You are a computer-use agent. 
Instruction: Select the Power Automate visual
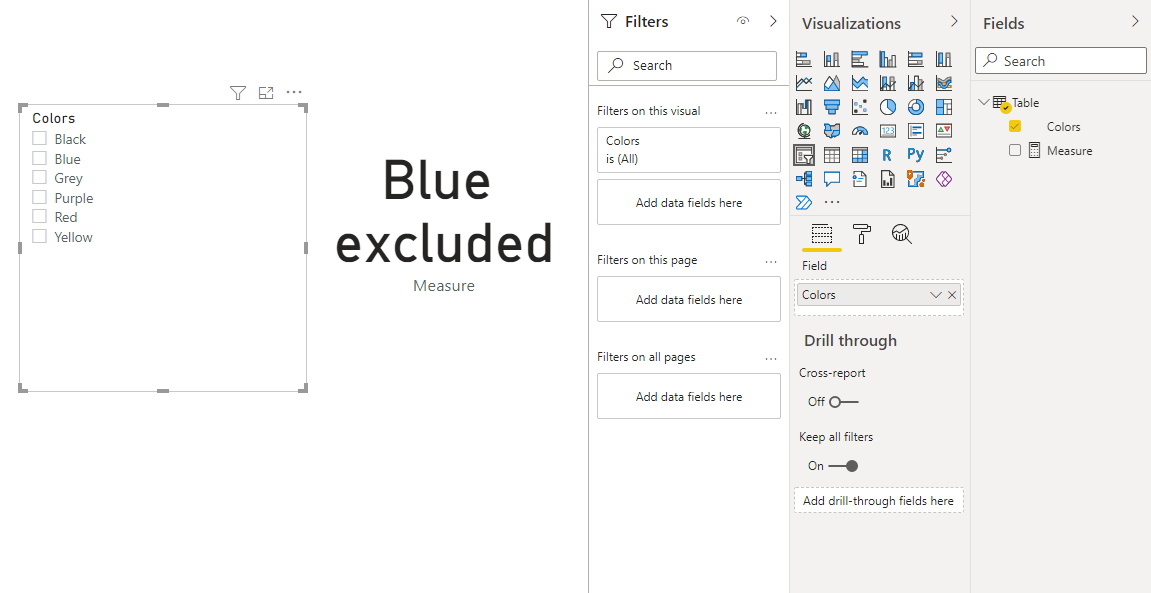pos(804,202)
